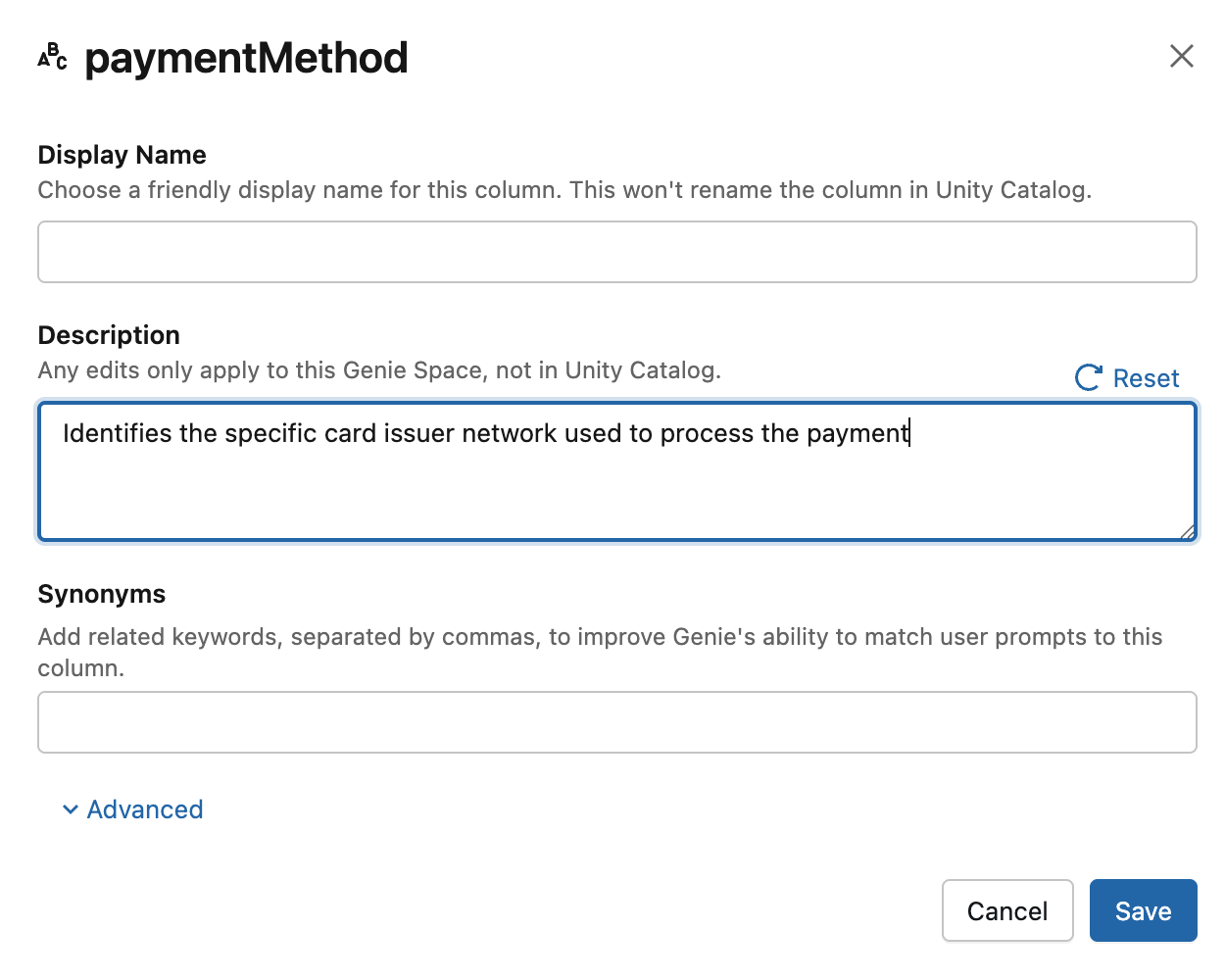Click the Description heading label
The image size is (1225, 980).
[x=109, y=335]
